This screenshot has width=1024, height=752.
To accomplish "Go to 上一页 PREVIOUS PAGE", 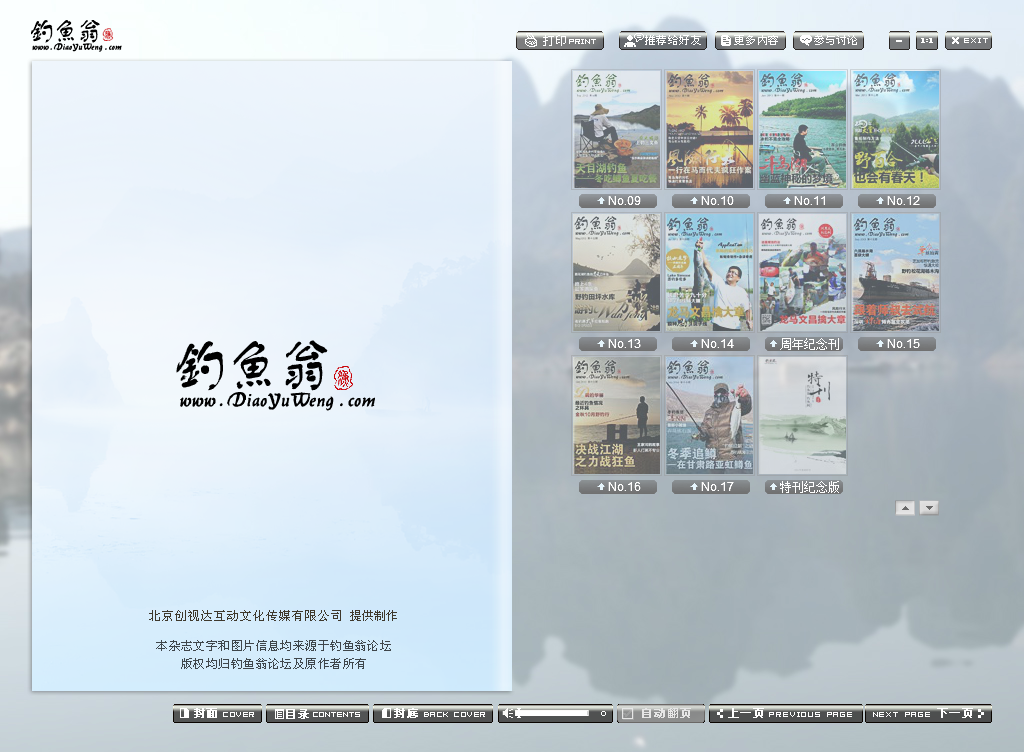I will point(786,713).
